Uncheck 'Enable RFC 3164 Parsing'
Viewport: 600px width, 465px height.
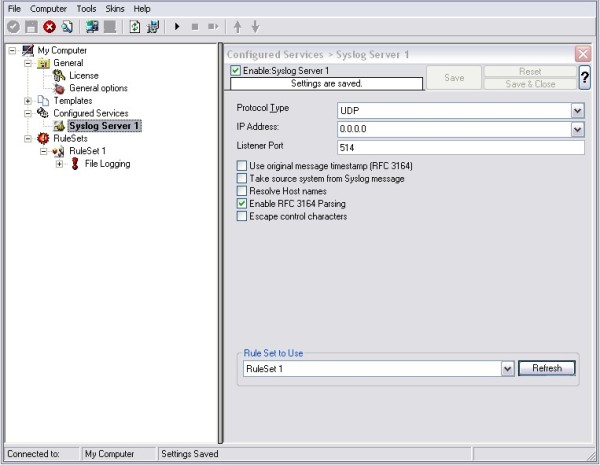pos(241,203)
